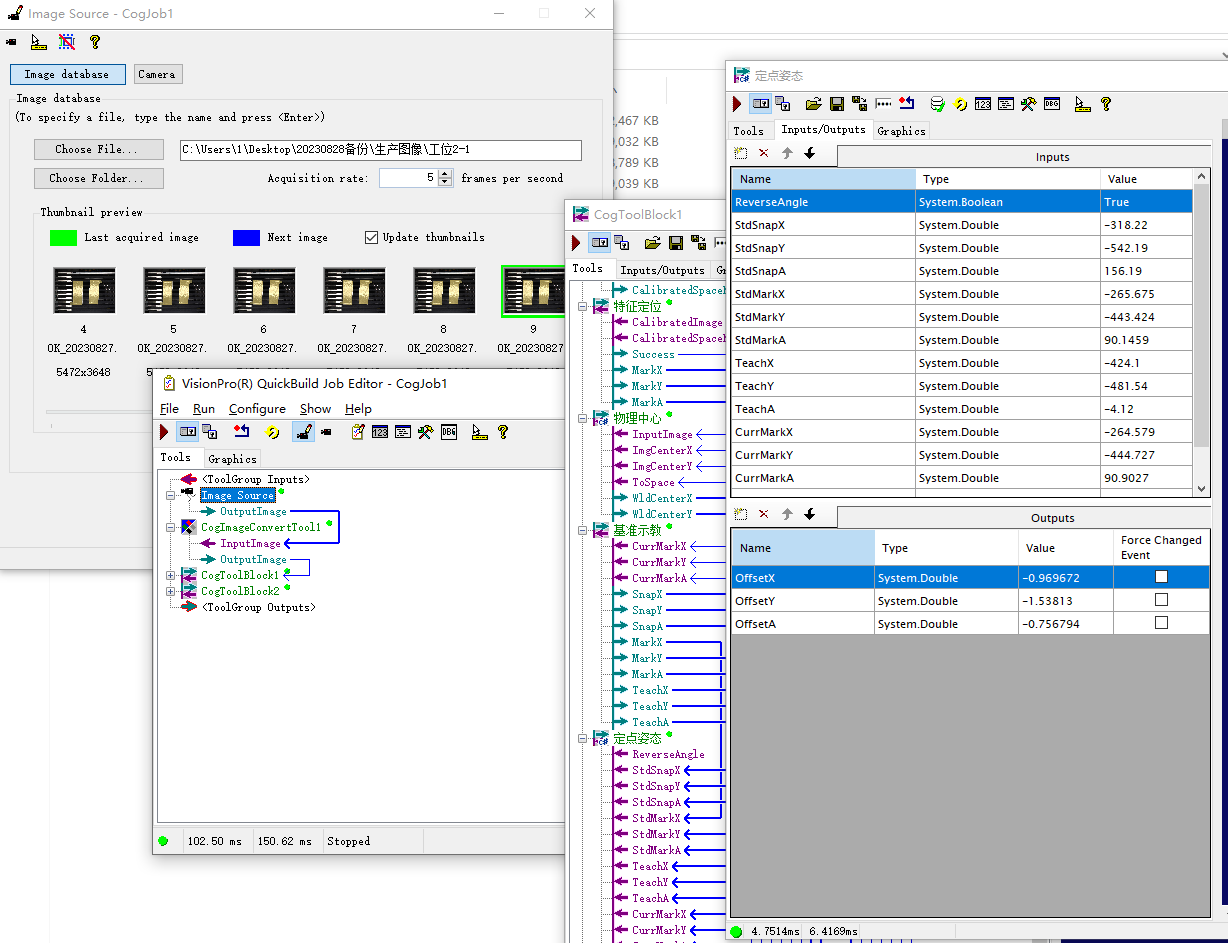Image resolution: width=1228 pixels, height=943 pixels.
Task: Run CogToolBlock1 with its play icon
Action: pyautogui.click(x=575, y=243)
